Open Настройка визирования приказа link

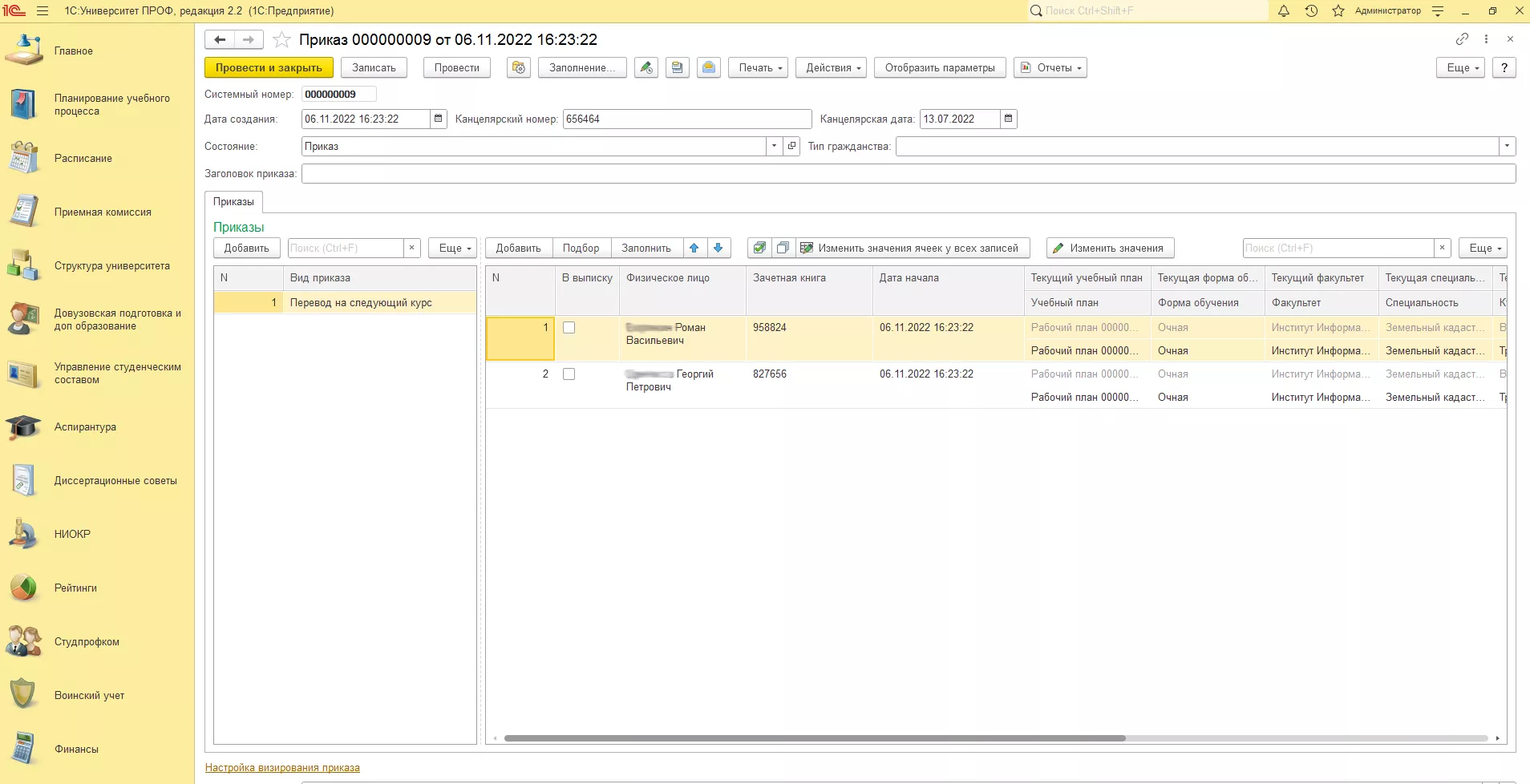click(x=282, y=768)
